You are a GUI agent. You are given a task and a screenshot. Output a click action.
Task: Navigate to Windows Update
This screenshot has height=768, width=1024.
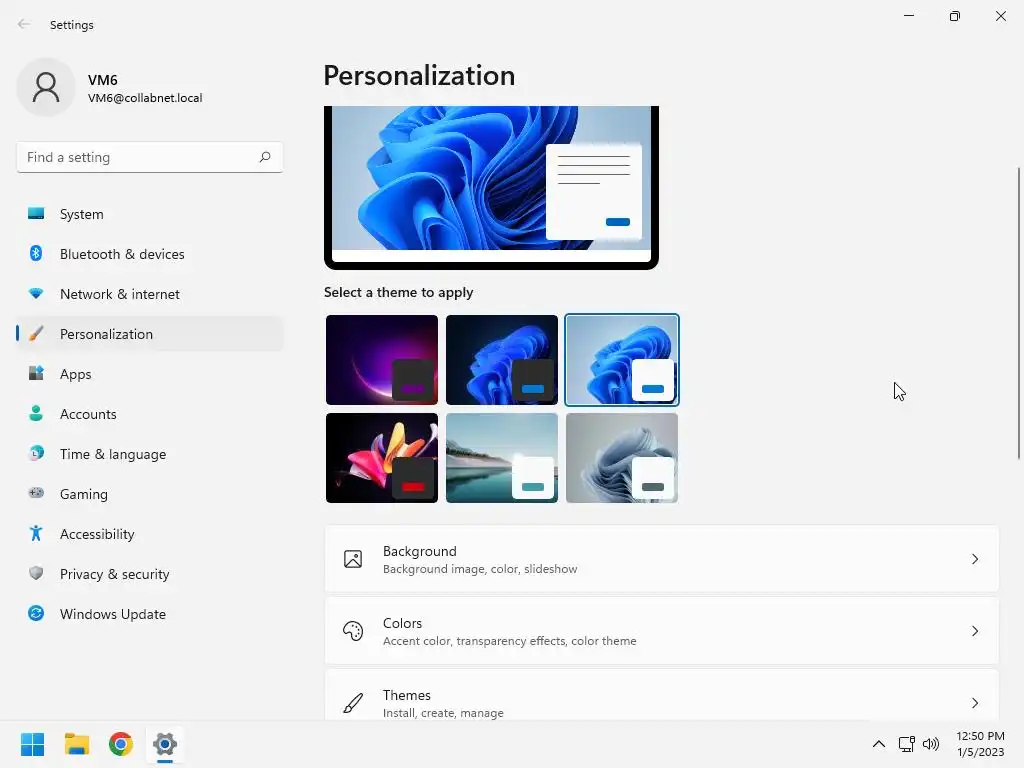150,614
